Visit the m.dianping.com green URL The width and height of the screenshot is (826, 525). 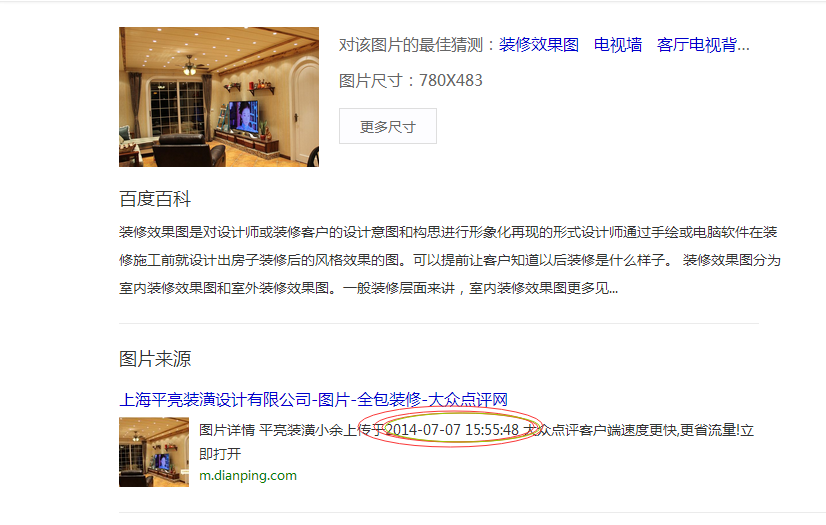click(248, 476)
